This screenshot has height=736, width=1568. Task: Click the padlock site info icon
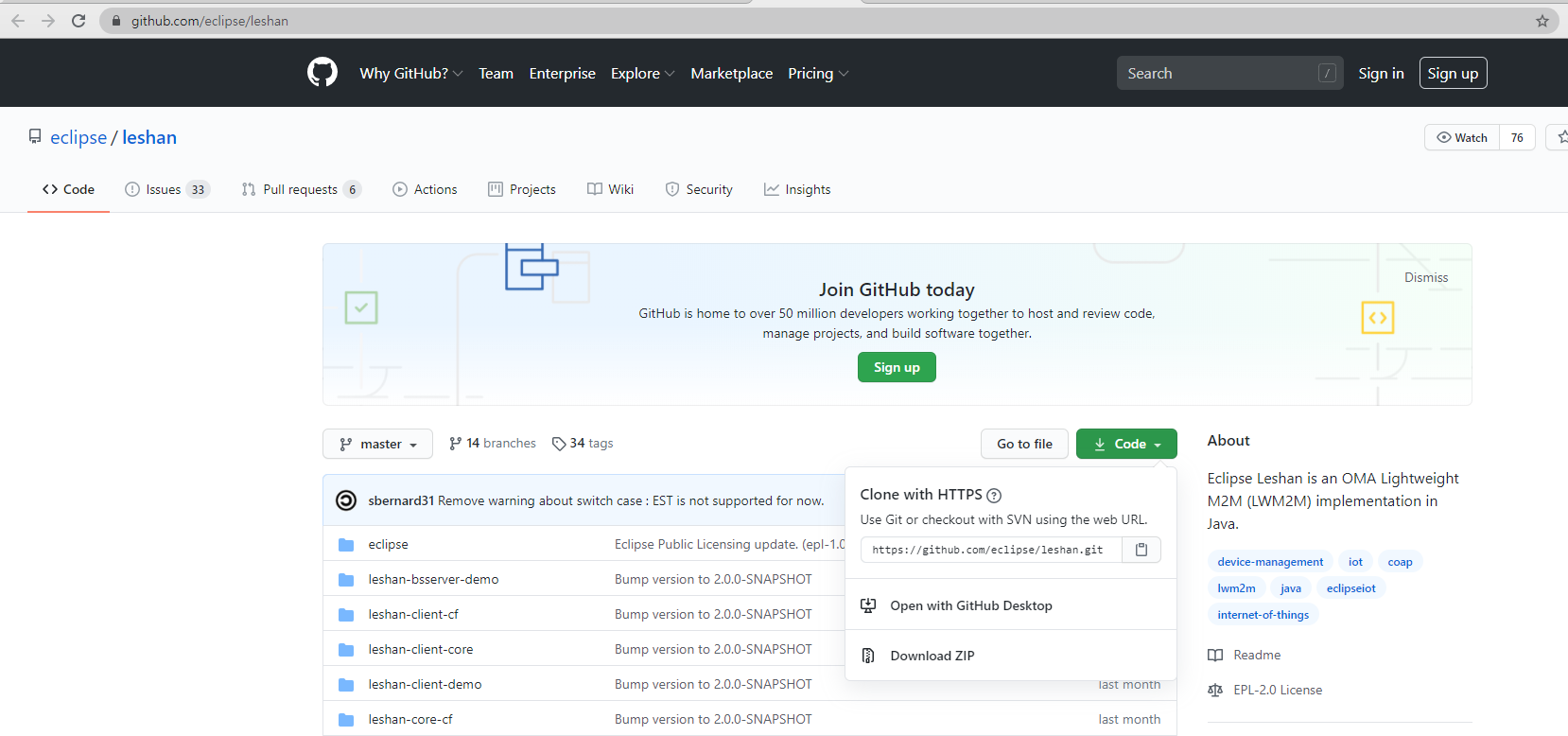pyautogui.click(x=116, y=21)
